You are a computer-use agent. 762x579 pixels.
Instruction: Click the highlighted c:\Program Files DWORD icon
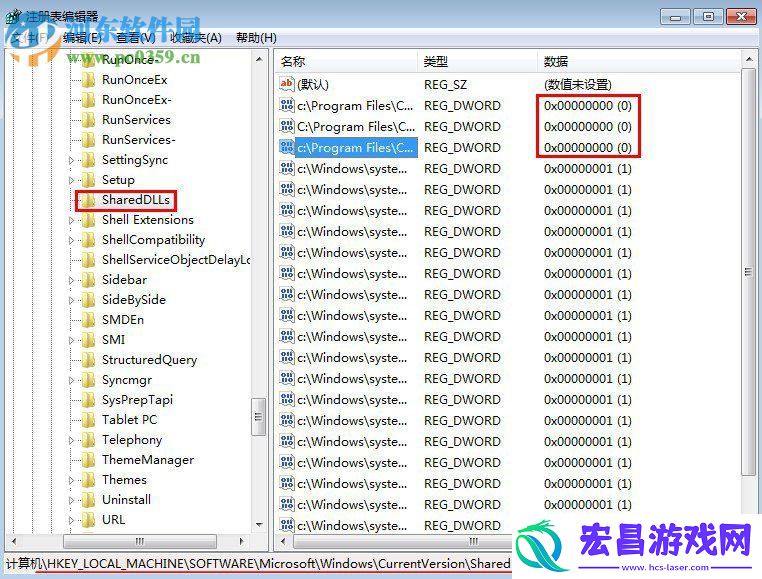point(287,147)
